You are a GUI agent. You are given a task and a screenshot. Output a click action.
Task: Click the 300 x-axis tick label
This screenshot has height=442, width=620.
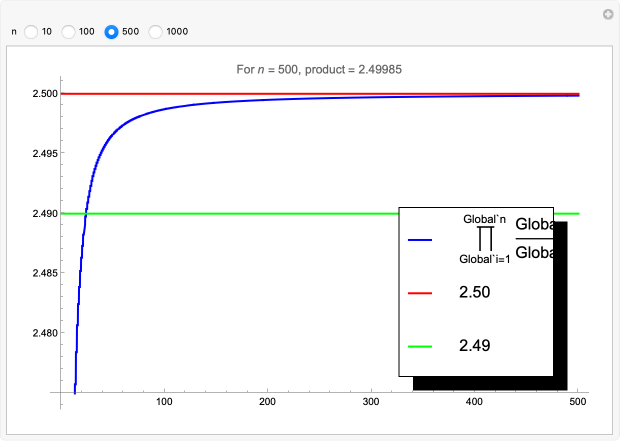[370, 403]
